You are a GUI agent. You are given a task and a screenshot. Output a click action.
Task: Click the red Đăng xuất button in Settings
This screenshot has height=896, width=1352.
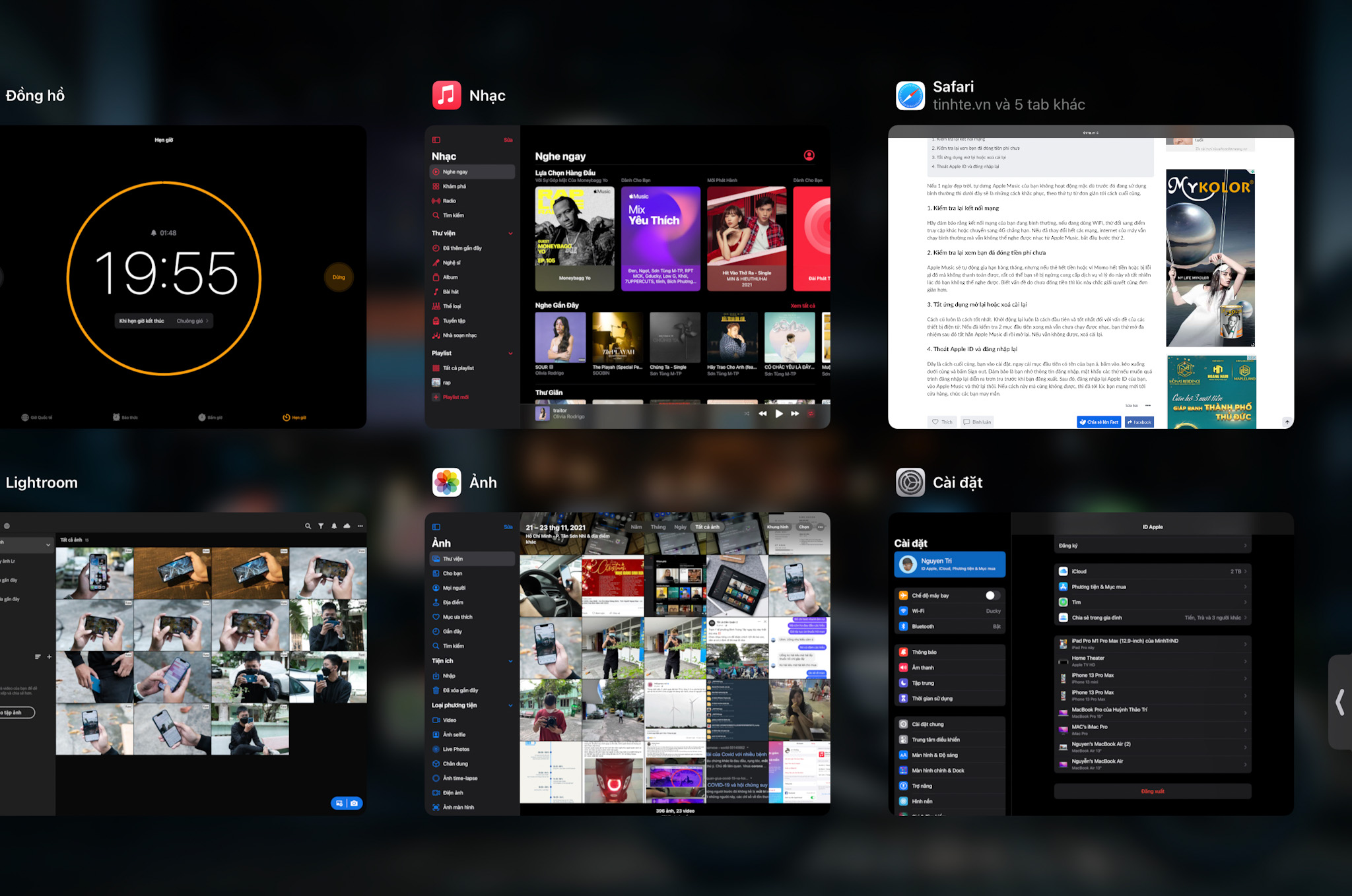[1153, 791]
